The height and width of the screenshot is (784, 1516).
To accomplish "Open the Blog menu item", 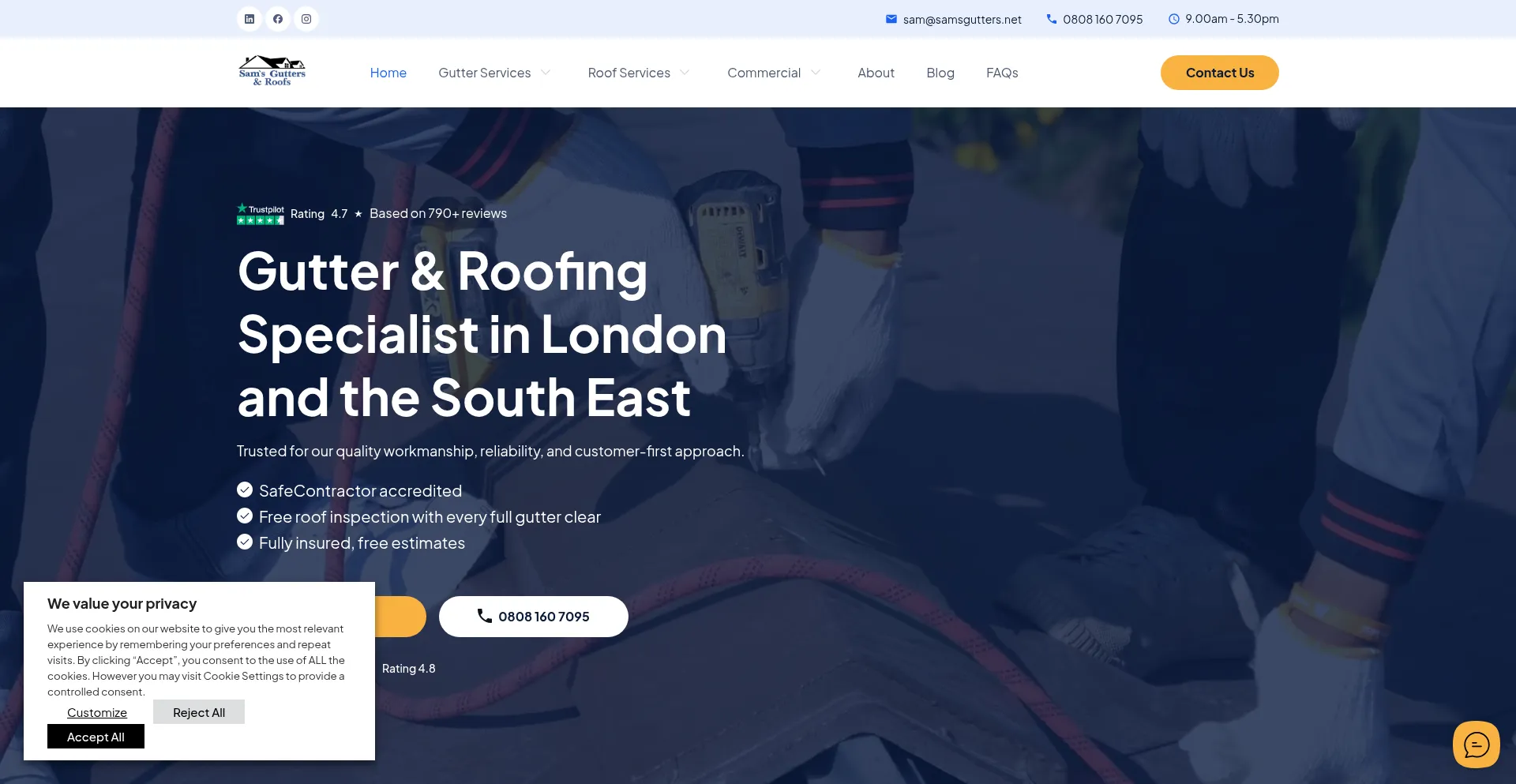I will coord(940,73).
